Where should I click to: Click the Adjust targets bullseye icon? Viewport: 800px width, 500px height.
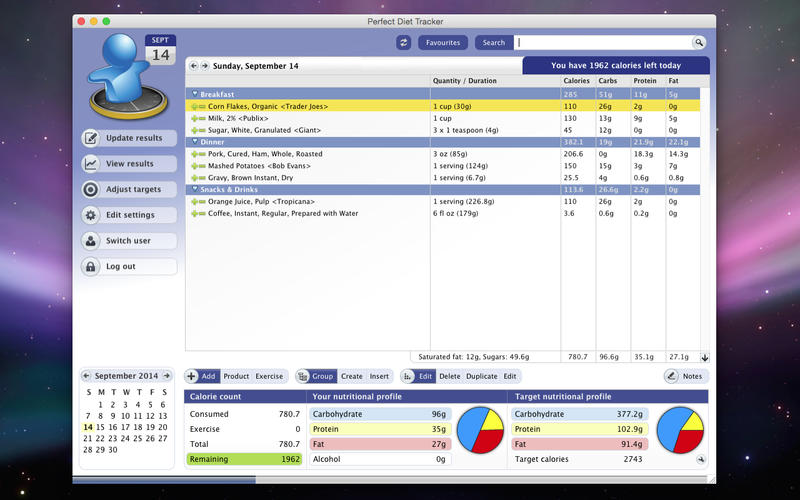(x=91, y=189)
